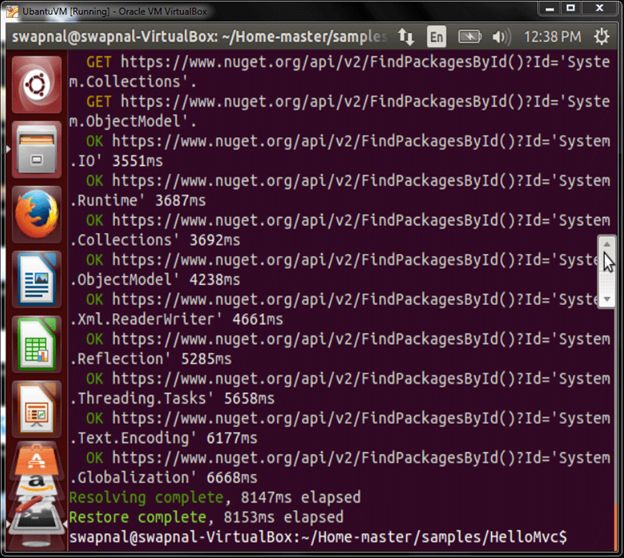Open the Files manager in launcher
The height and width of the screenshot is (558, 624).
click(37, 150)
